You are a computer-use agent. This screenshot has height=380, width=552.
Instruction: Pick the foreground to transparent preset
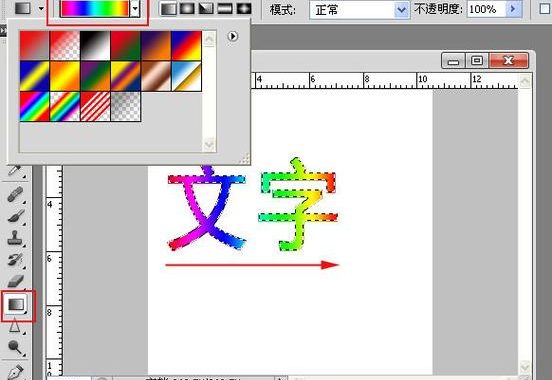coord(65,46)
